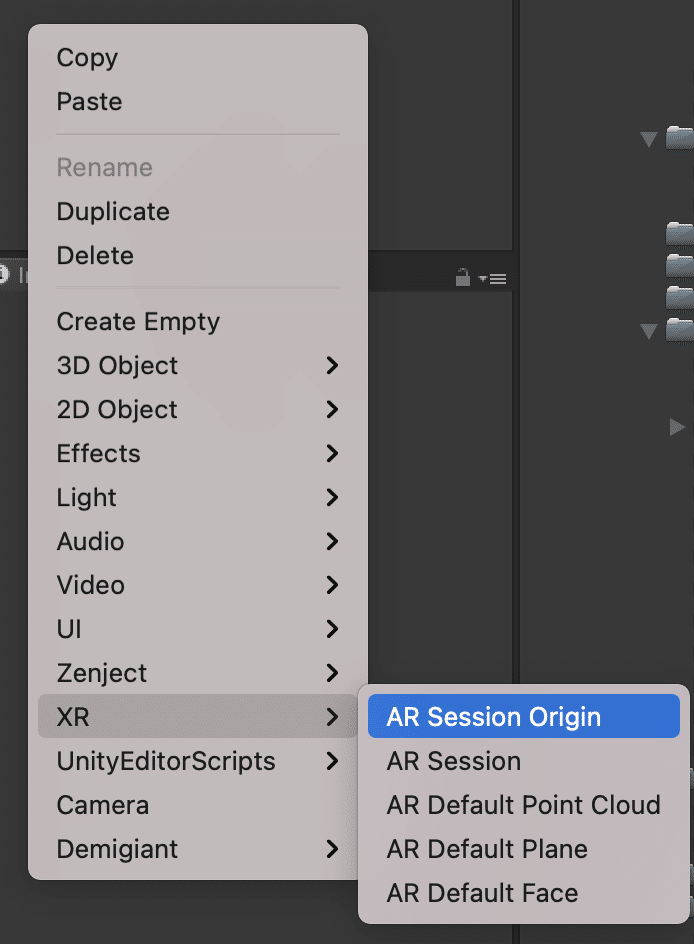This screenshot has width=694, height=944.
Task: Choose AR Default Face option
Action: click(x=482, y=894)
